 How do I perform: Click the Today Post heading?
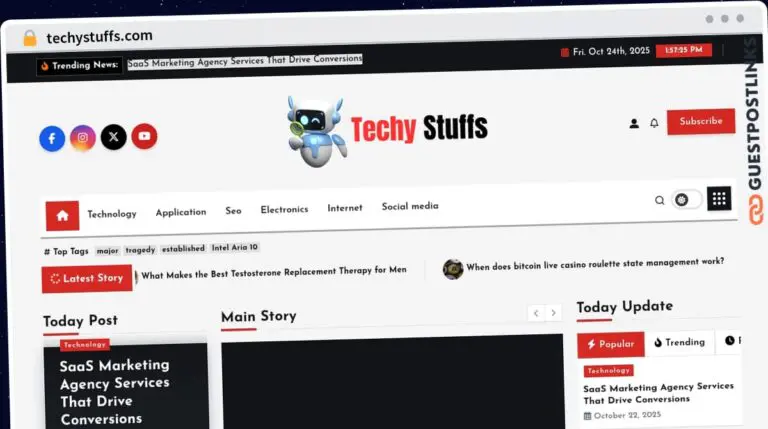80,321
